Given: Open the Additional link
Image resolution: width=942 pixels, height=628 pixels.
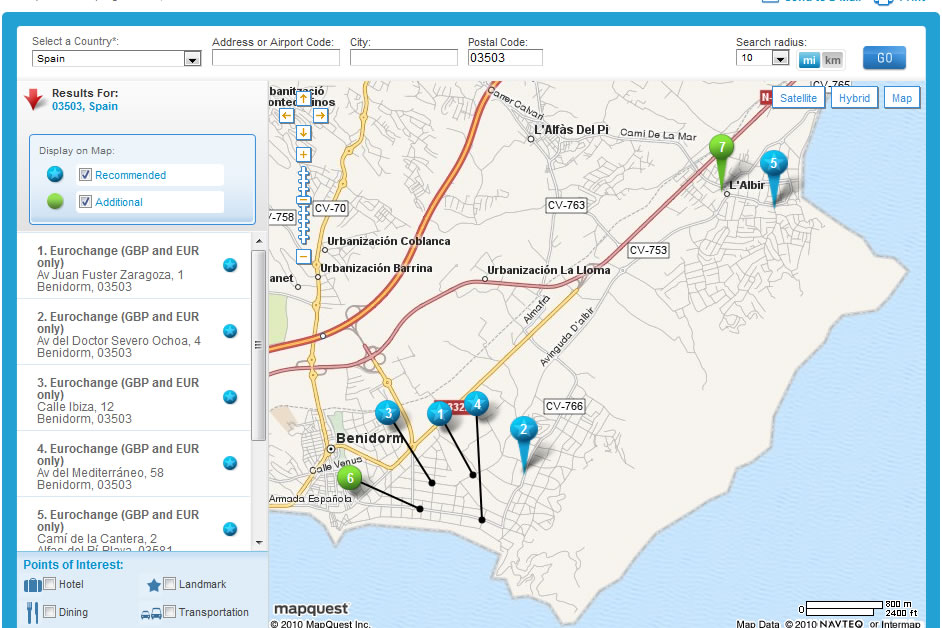Looking at the screenshot, I should pyautogui.click(x=119, y=202).
